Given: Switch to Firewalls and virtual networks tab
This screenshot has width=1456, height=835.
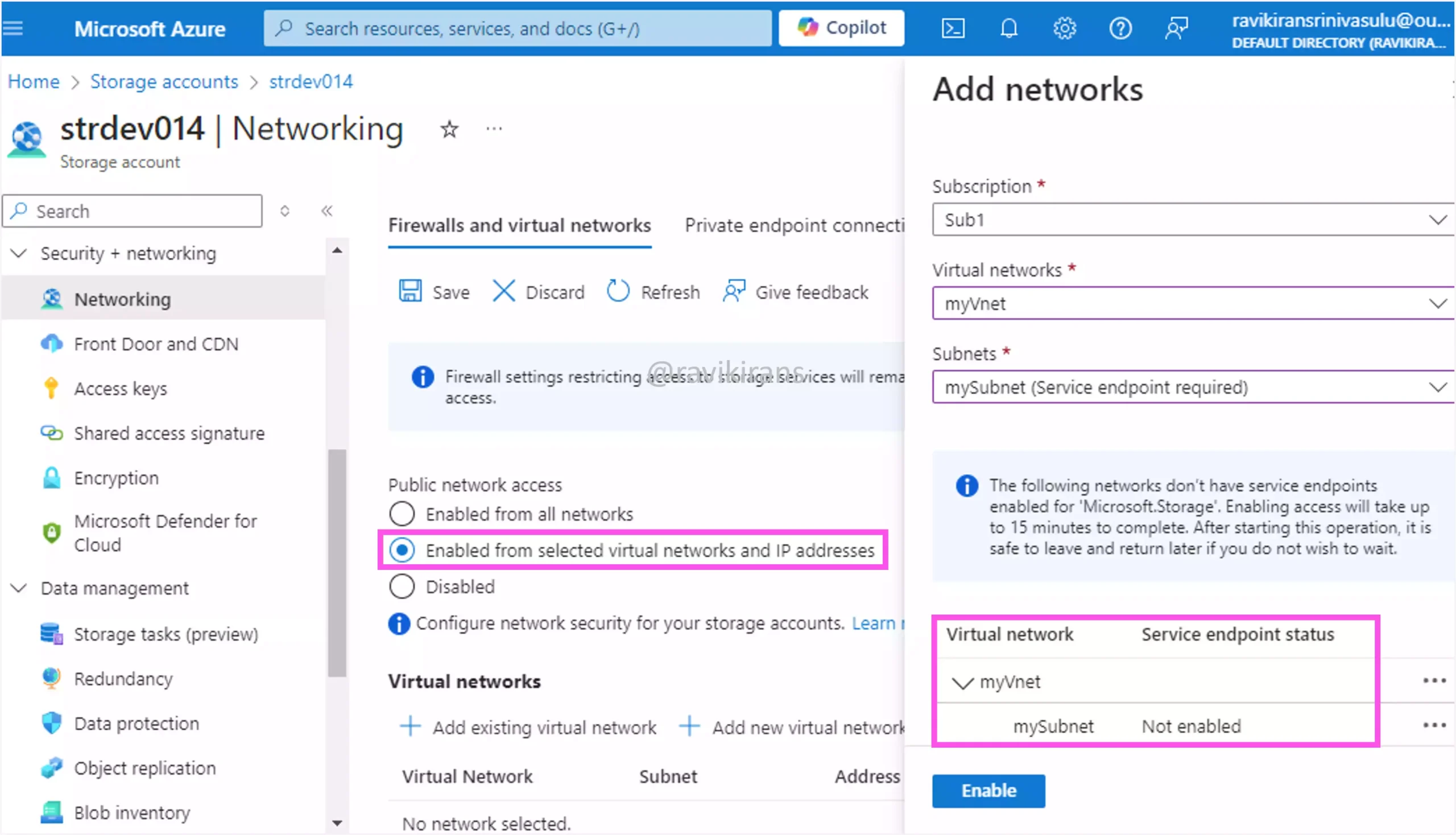Looking at the screenshot, I should 519,225.
